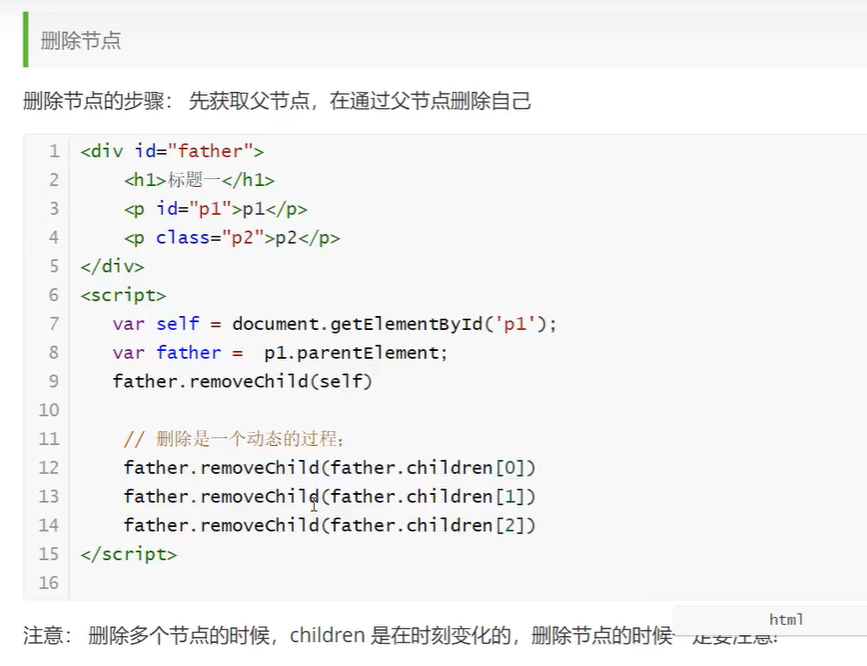Click the <p class="p2"> code line
The height and width of the screenshot is (666, 867).
pyautogui.click(x=232, y=237)
